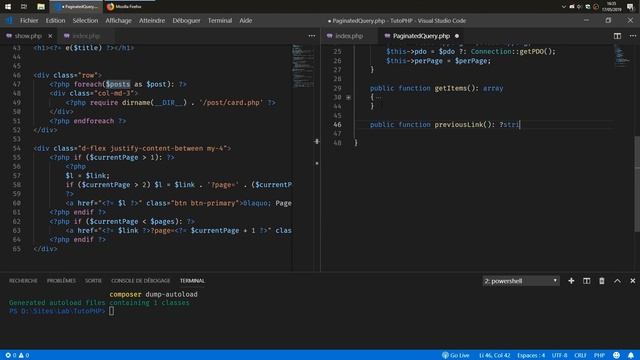Image resolution: width=640 pixels, height=360 pixels.
Task: Change file encoding UTF-8
Action: pyautogui.click(x=559, y=355)
